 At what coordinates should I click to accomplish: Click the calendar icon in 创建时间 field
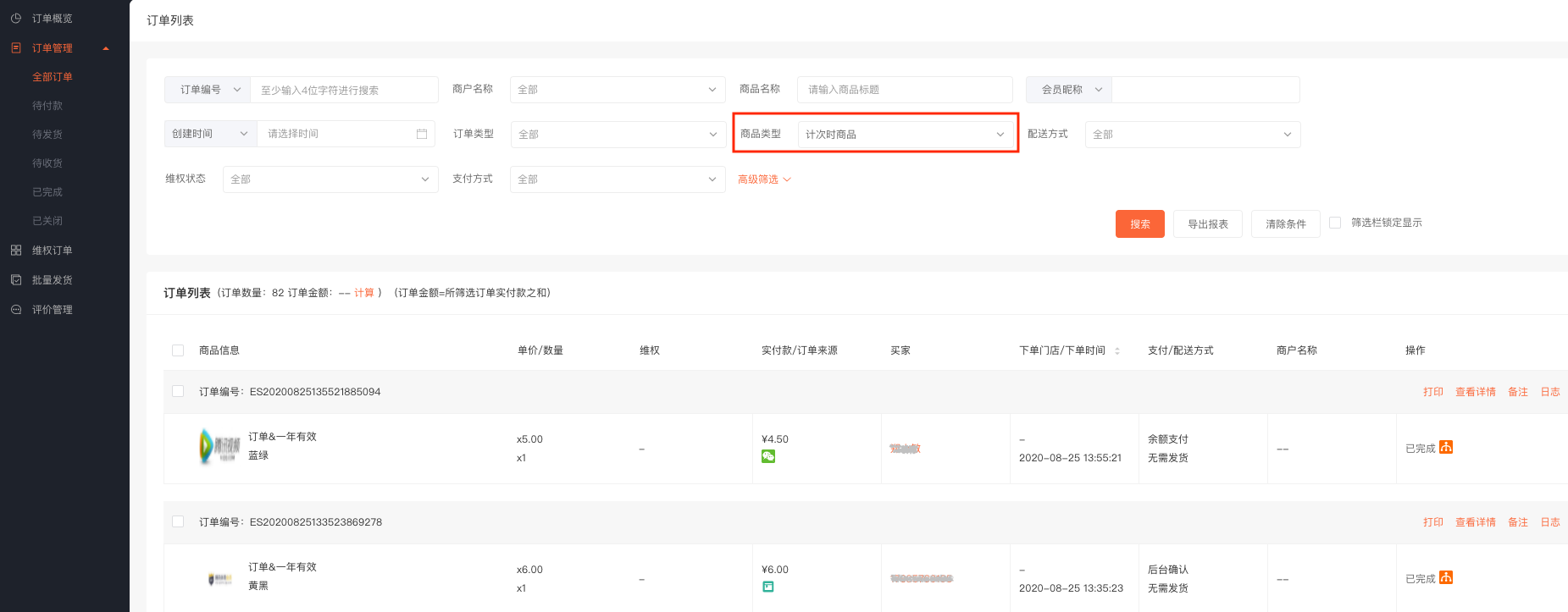coord(422,134)
